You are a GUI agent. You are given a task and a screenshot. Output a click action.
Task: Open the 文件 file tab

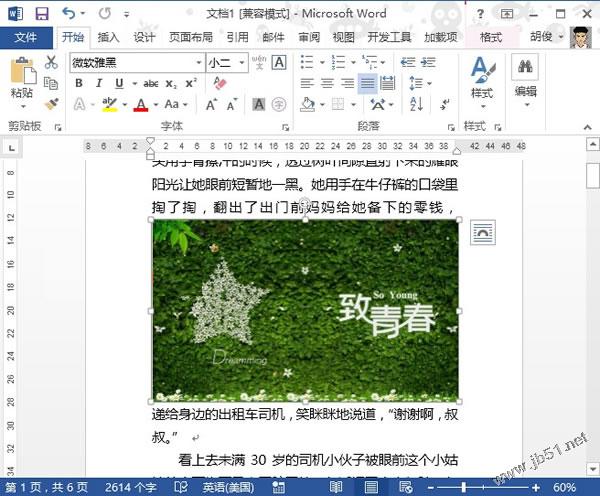point(26,37)
